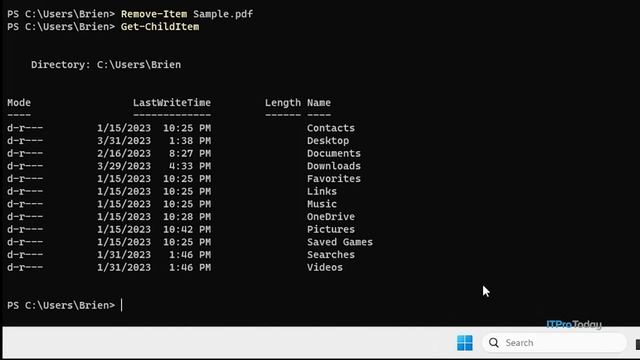Screen dimensions: 640x360
Task: Click the Desktop directory name
Action: [328, 141]
